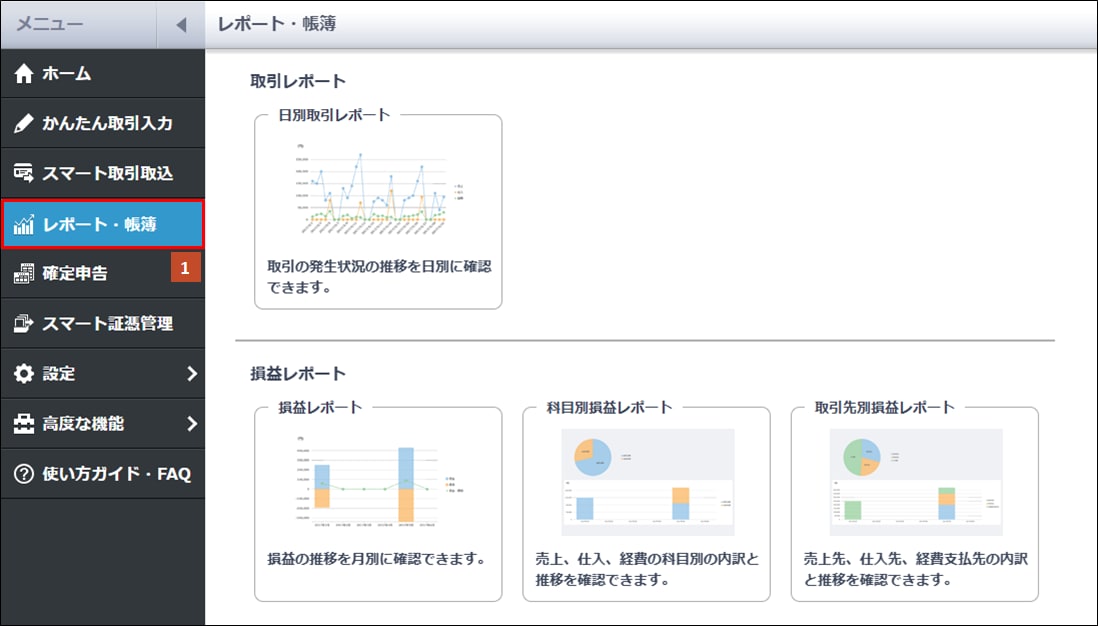Click the 取引先別損益レポート chart thumbnail
The width and height of the screenshot is (1098, 626).
tap(914, 482)
